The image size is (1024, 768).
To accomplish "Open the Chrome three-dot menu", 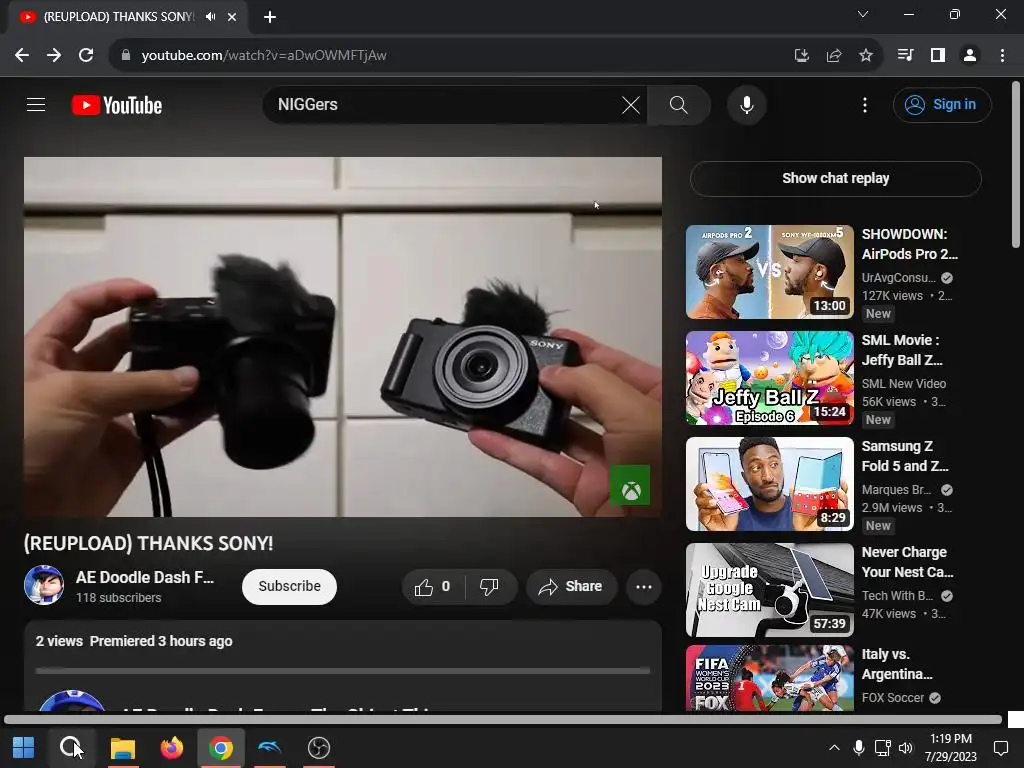I will [x=1002, y=56].
